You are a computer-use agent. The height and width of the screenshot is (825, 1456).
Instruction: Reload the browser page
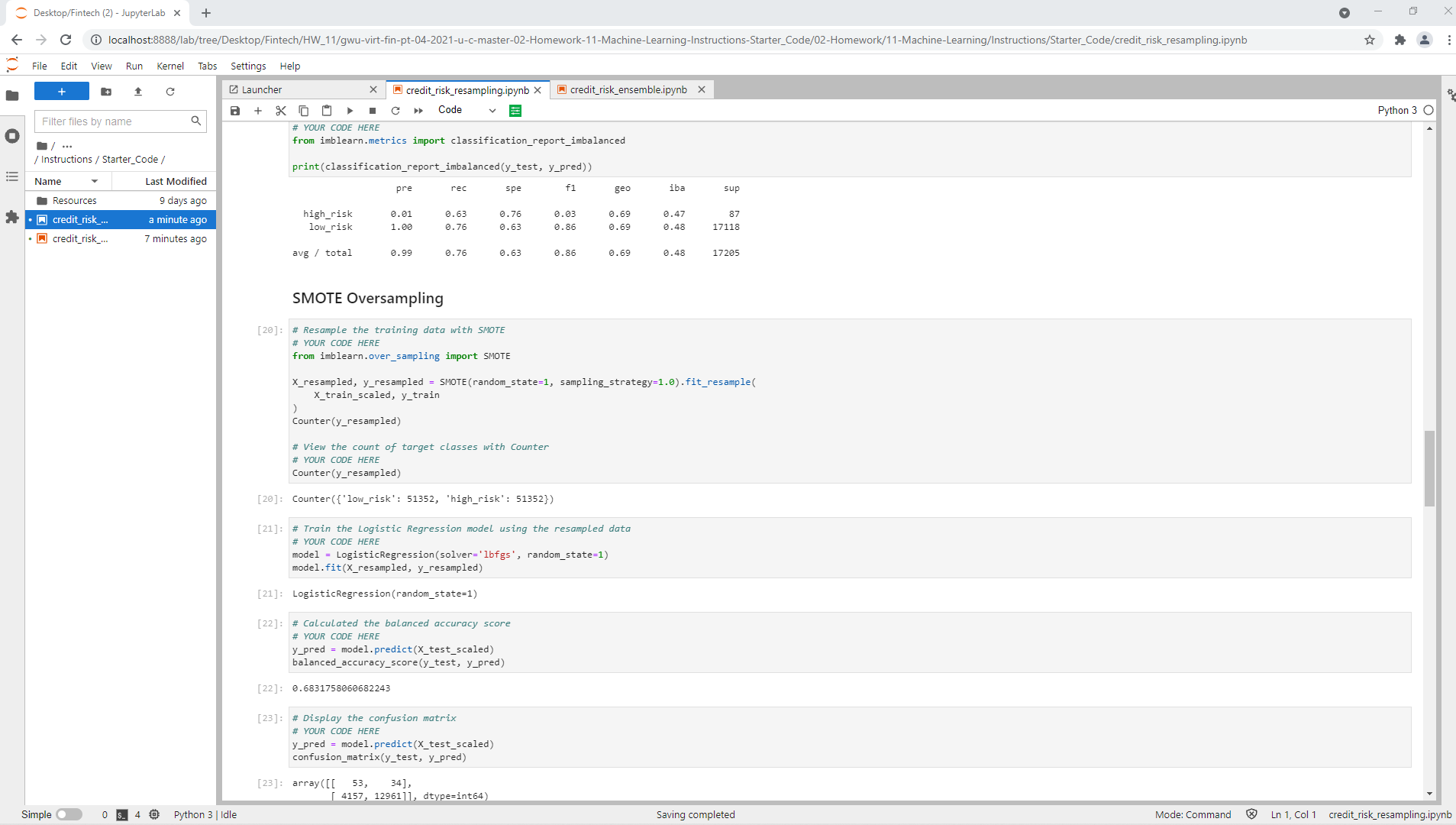pos(66,40)
